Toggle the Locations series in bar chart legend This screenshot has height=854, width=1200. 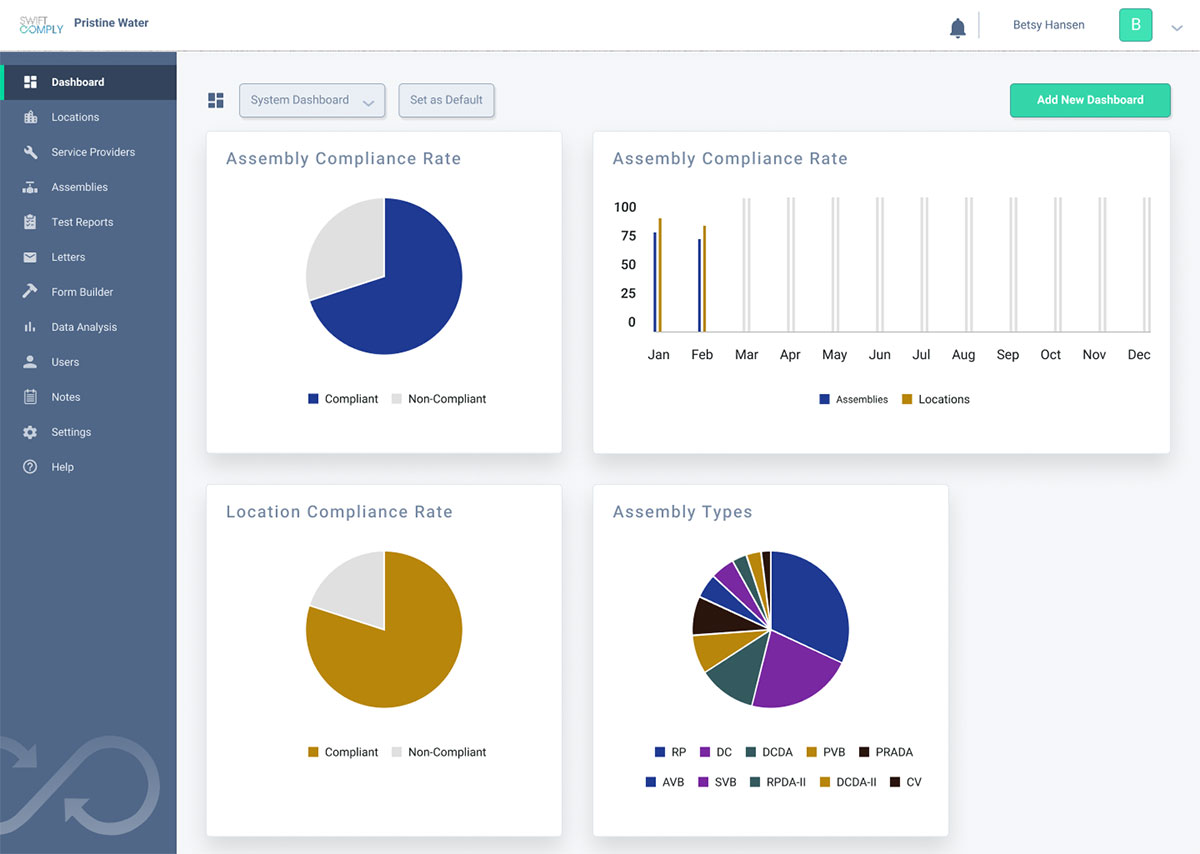[x=935, y=399]
